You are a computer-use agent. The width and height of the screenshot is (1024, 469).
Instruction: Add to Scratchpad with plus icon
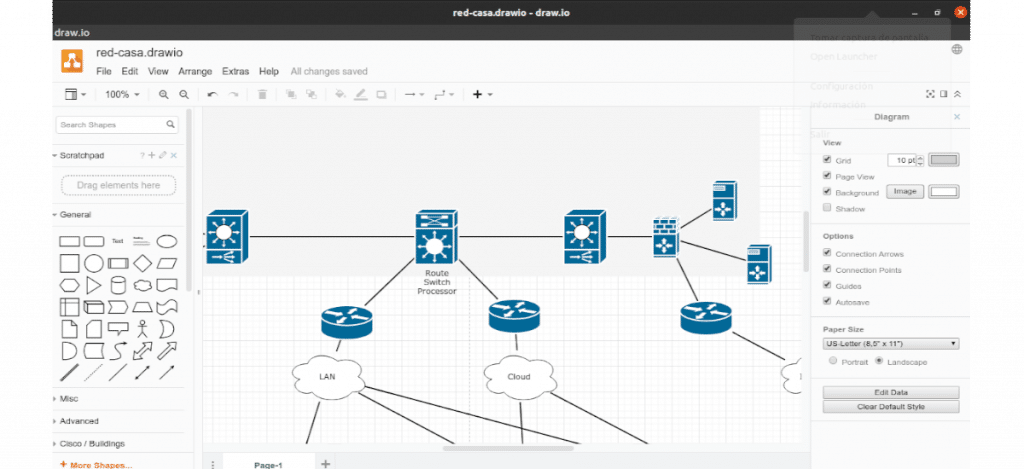(x=152, y=155)
